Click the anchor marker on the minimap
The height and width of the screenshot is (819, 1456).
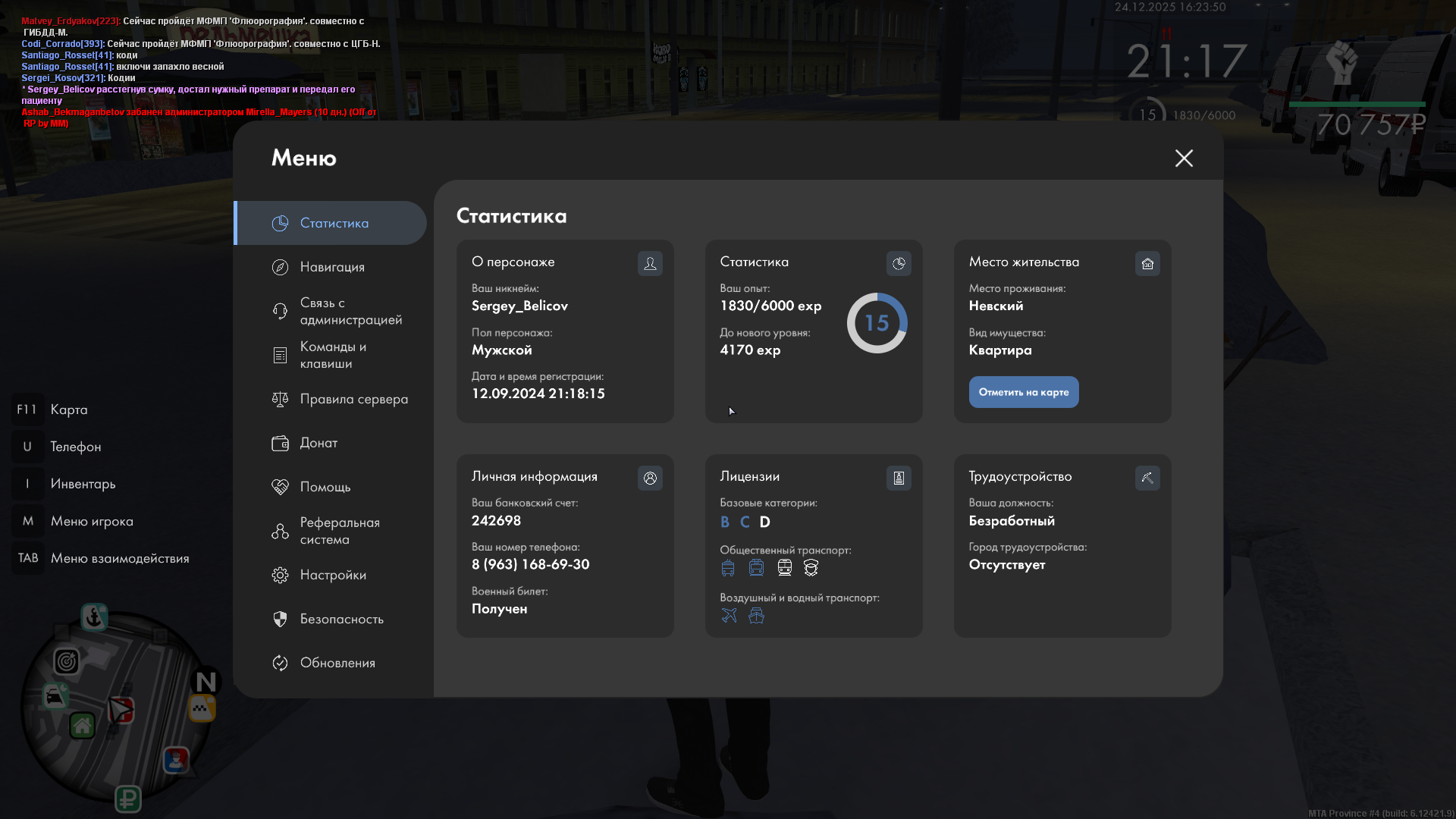point(94,617)
